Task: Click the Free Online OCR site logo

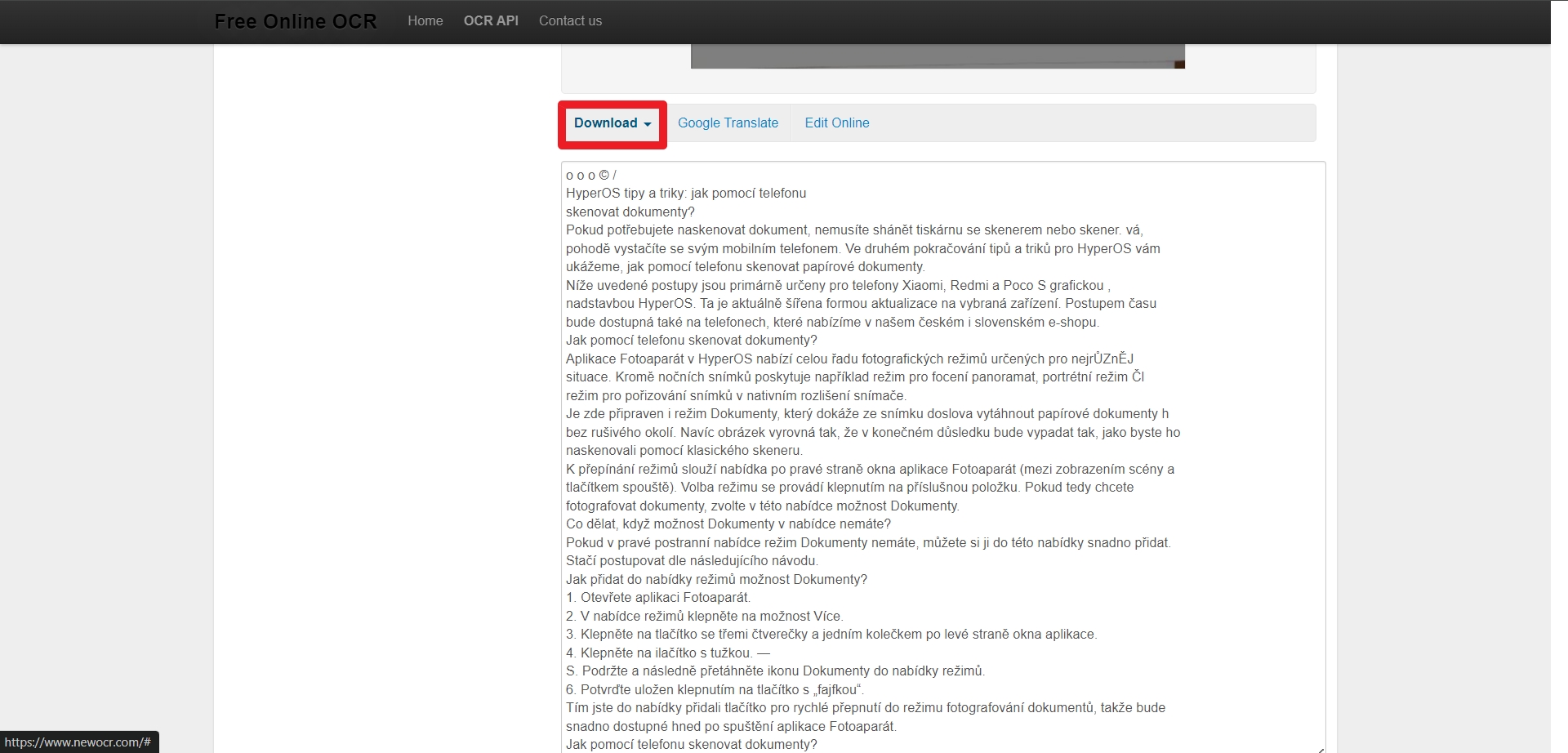Action: [x=296, y=22]
